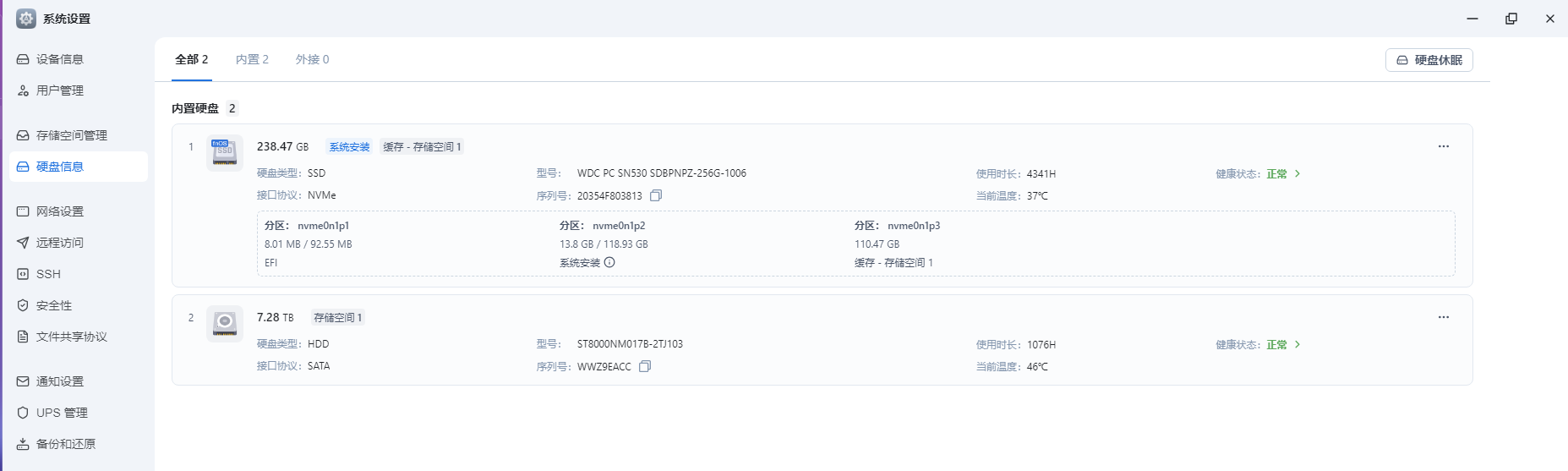Click the 备份和还原 icon
Image resolution: width=1568 pixels, height=471 pixels.
tap(23, 444)
